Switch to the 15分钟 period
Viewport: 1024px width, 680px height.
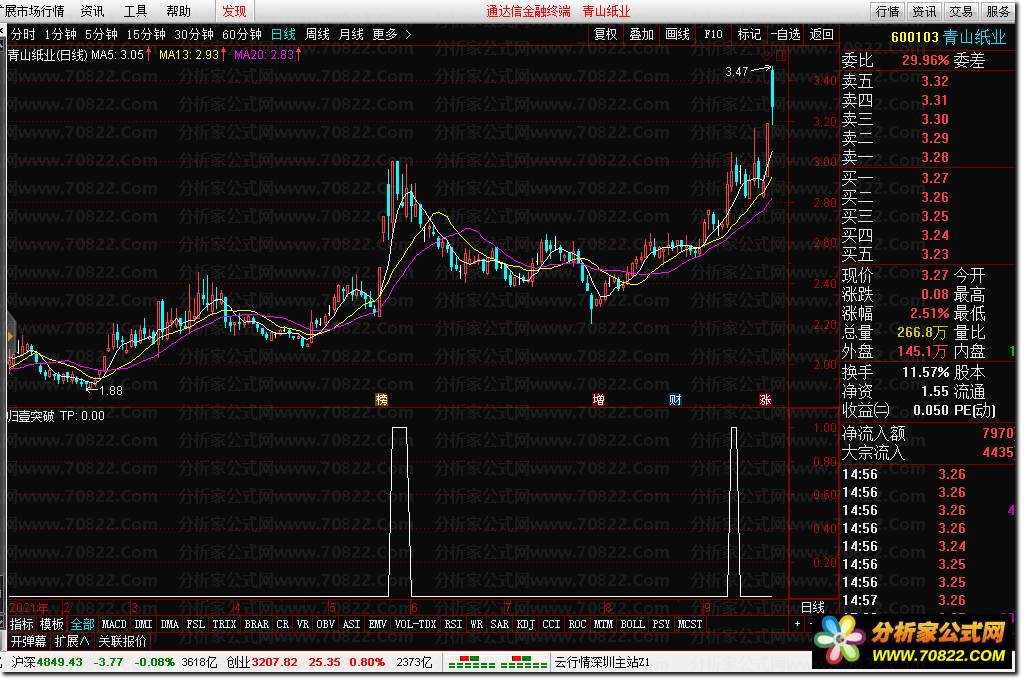point(146,35)
